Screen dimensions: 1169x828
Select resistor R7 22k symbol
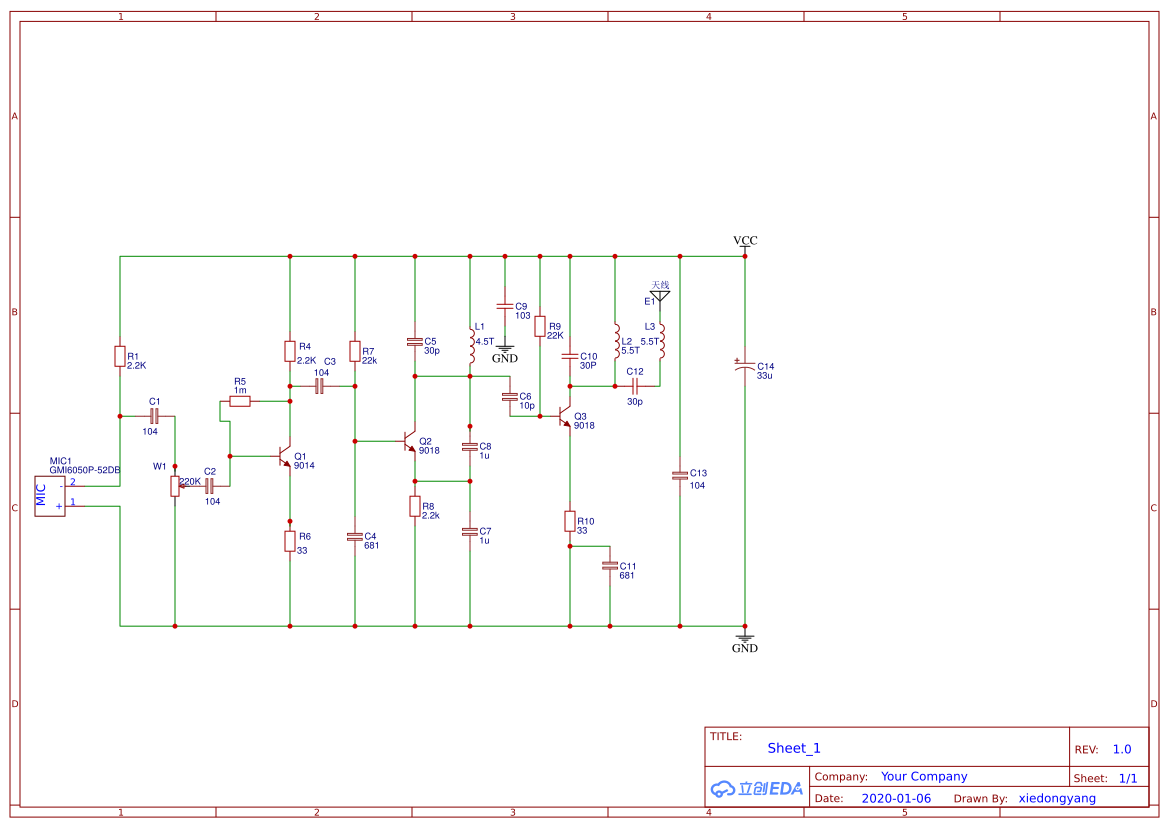[x=355, y=351]
